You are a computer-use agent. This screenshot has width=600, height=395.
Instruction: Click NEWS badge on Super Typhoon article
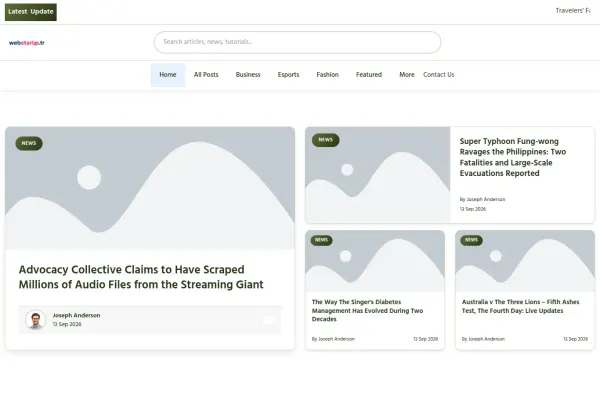[326, 140]
